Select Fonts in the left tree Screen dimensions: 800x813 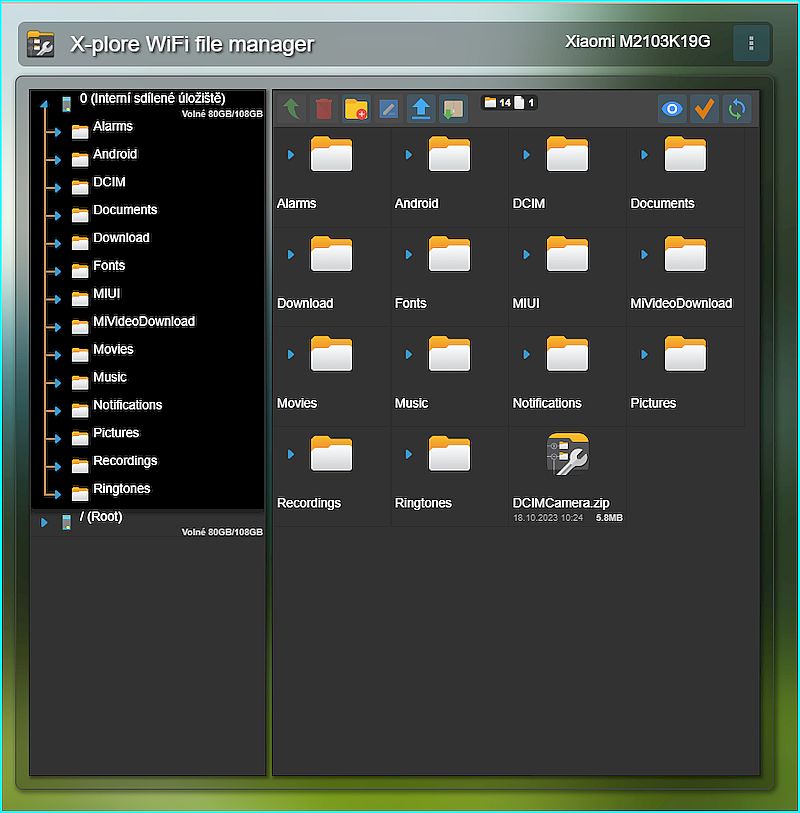coord(109,266)
